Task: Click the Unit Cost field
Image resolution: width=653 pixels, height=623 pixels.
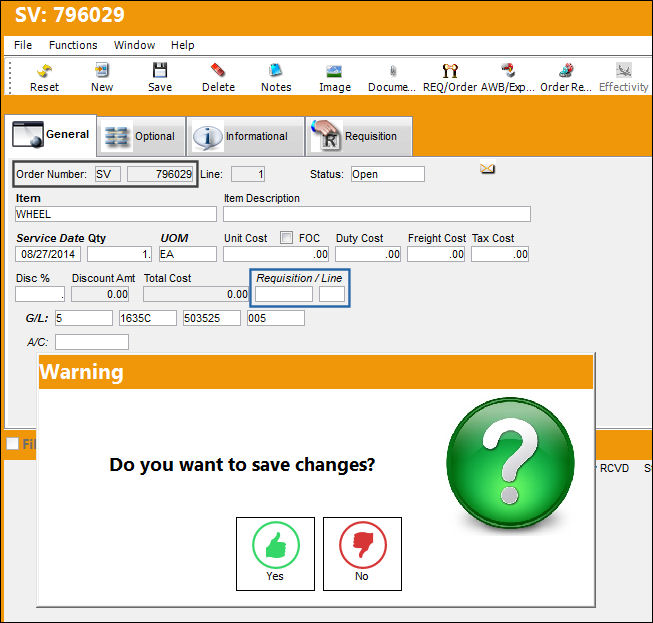Action: (276, 254)
